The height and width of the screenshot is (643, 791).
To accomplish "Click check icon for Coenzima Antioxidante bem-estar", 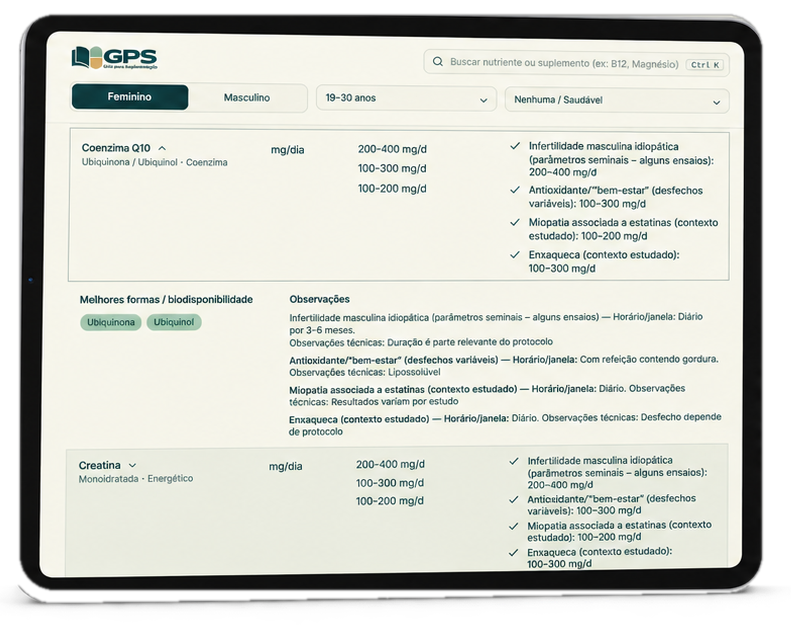I will pyautogui.click(x=515, y=190).
